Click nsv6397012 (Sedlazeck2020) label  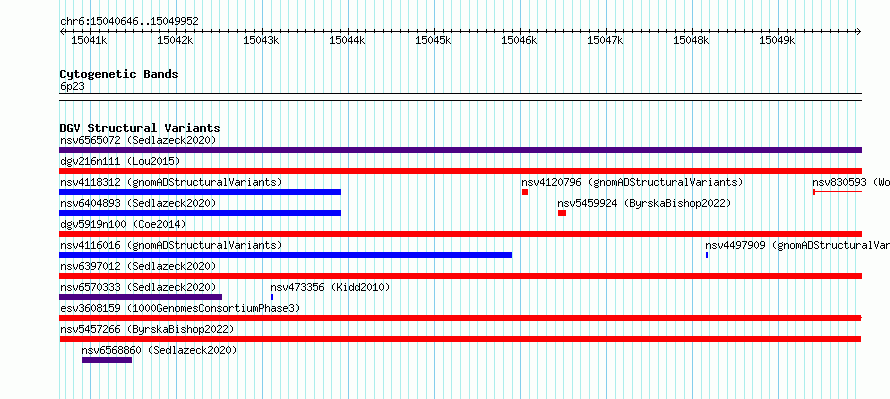(138, 266)
